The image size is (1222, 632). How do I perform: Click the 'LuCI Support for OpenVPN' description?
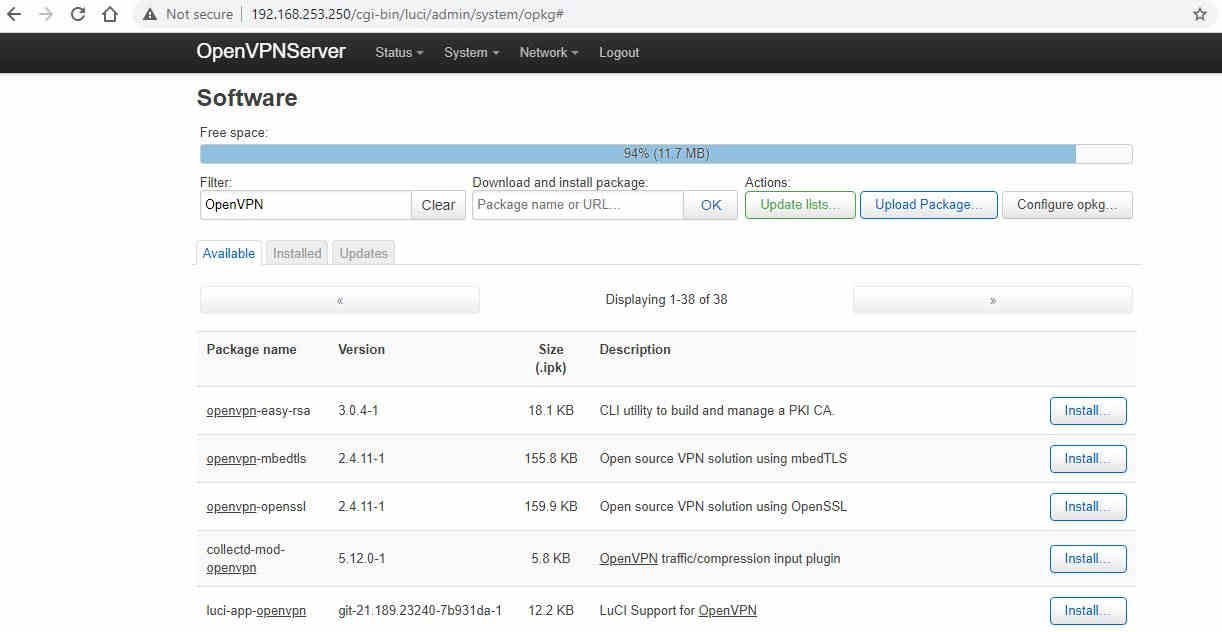click(x=678, y=611)
